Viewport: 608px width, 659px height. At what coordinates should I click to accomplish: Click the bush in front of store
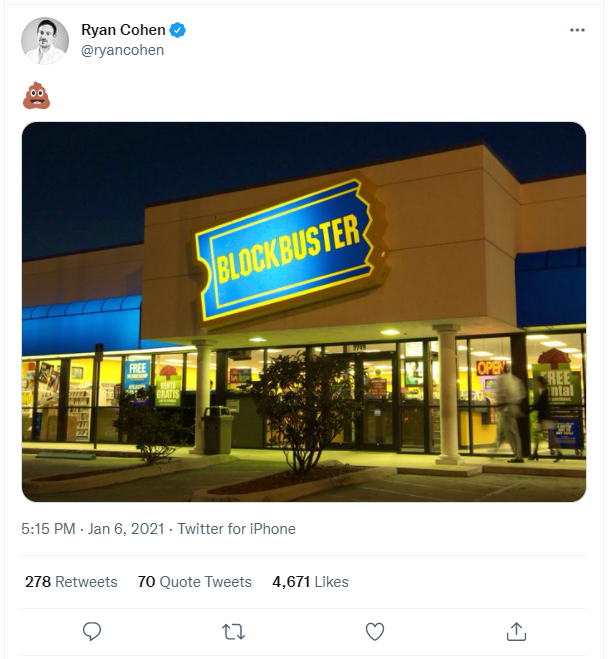click(290, 400)
